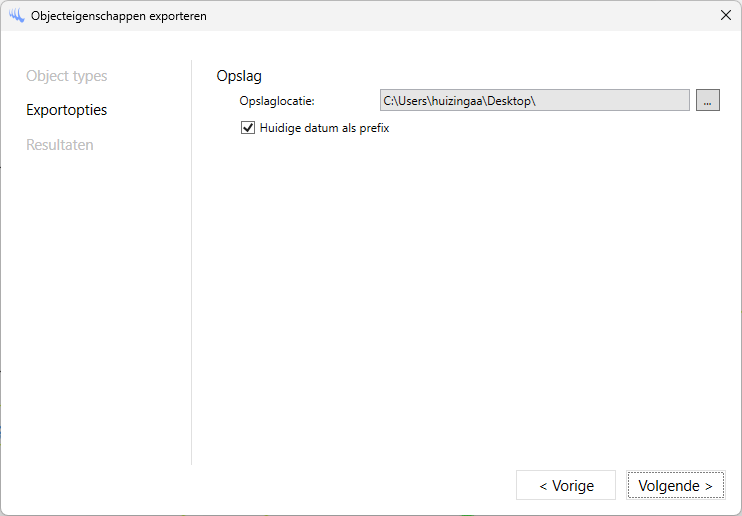742x516 pixels.
Task: Click the Volgende > button
Action: tap(675, 485)
